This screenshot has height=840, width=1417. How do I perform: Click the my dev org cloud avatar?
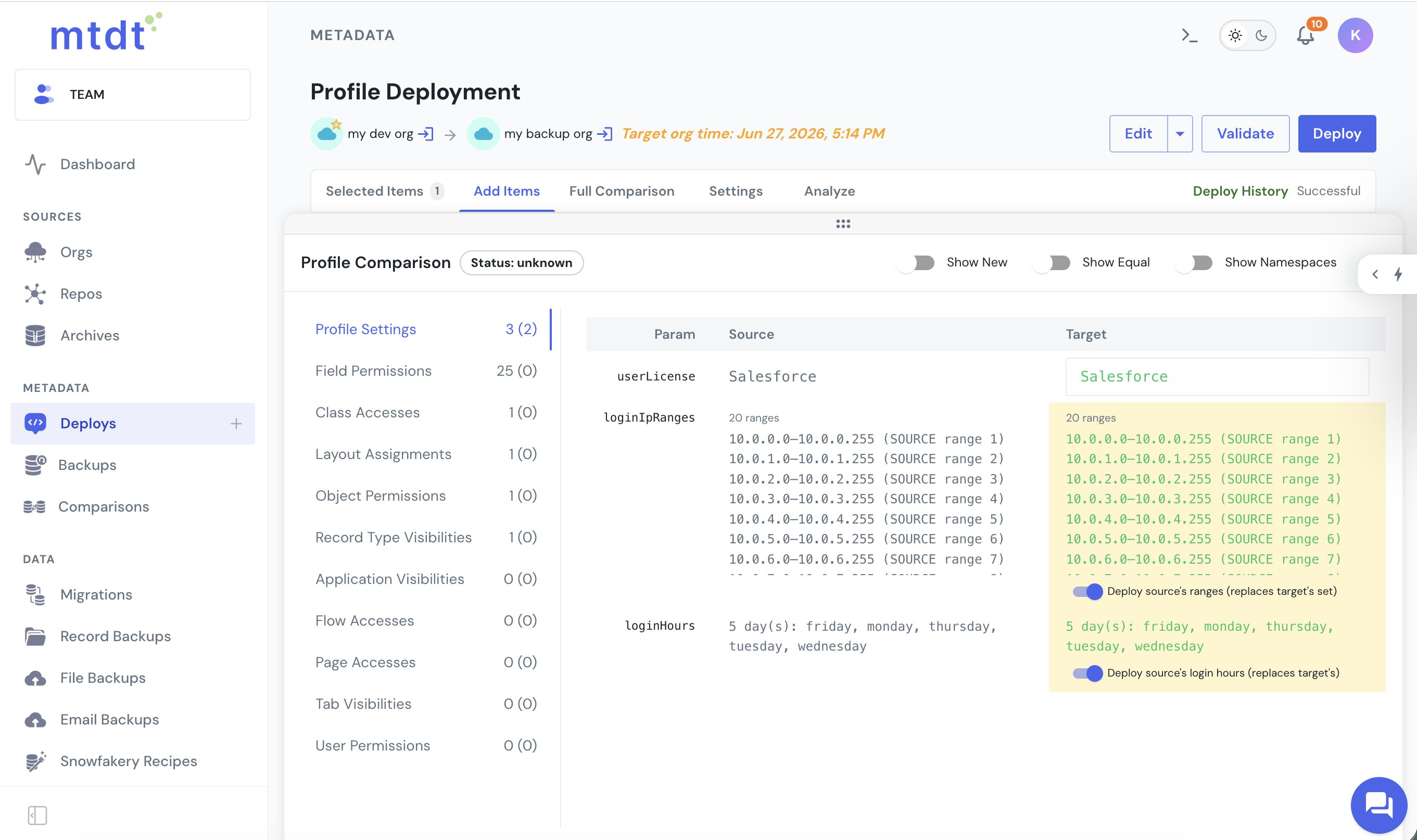coord(326,134)
